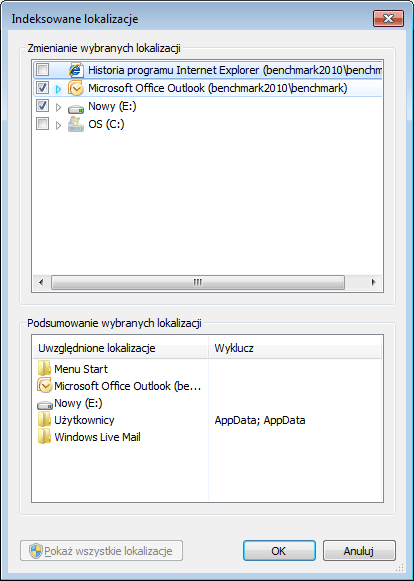This screenshot has width=414, height=581.
Task: Uncheck the Nowy (E:) checkbox
Action: pyautogui.click(x=42, y=106)
